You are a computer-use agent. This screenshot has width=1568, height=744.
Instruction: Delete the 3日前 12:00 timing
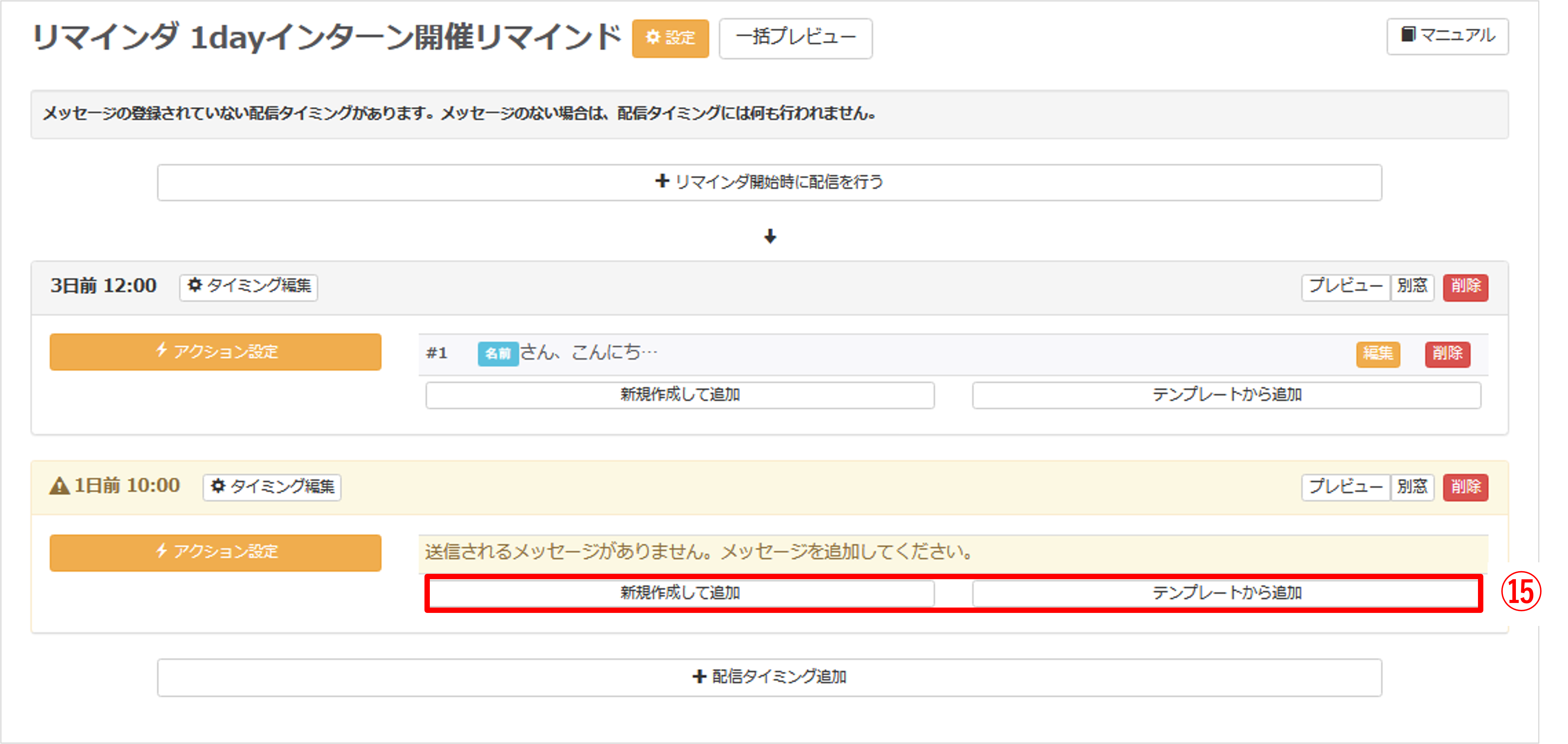click(x=1466, y=287)
